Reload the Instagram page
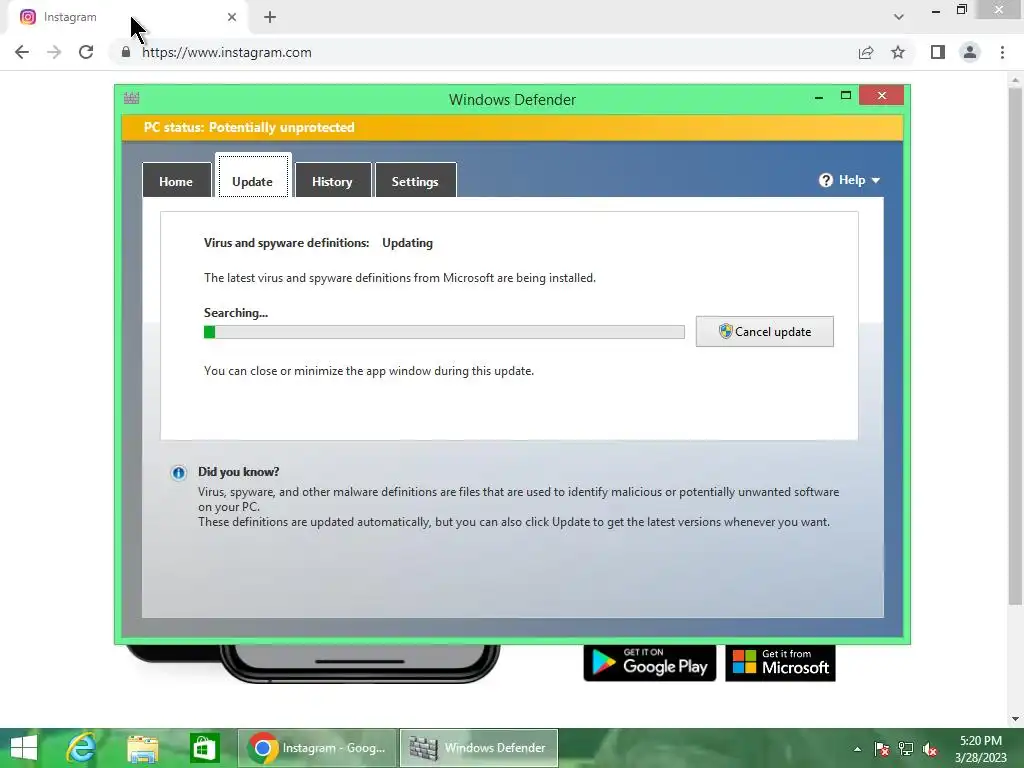 pos(86,52)
